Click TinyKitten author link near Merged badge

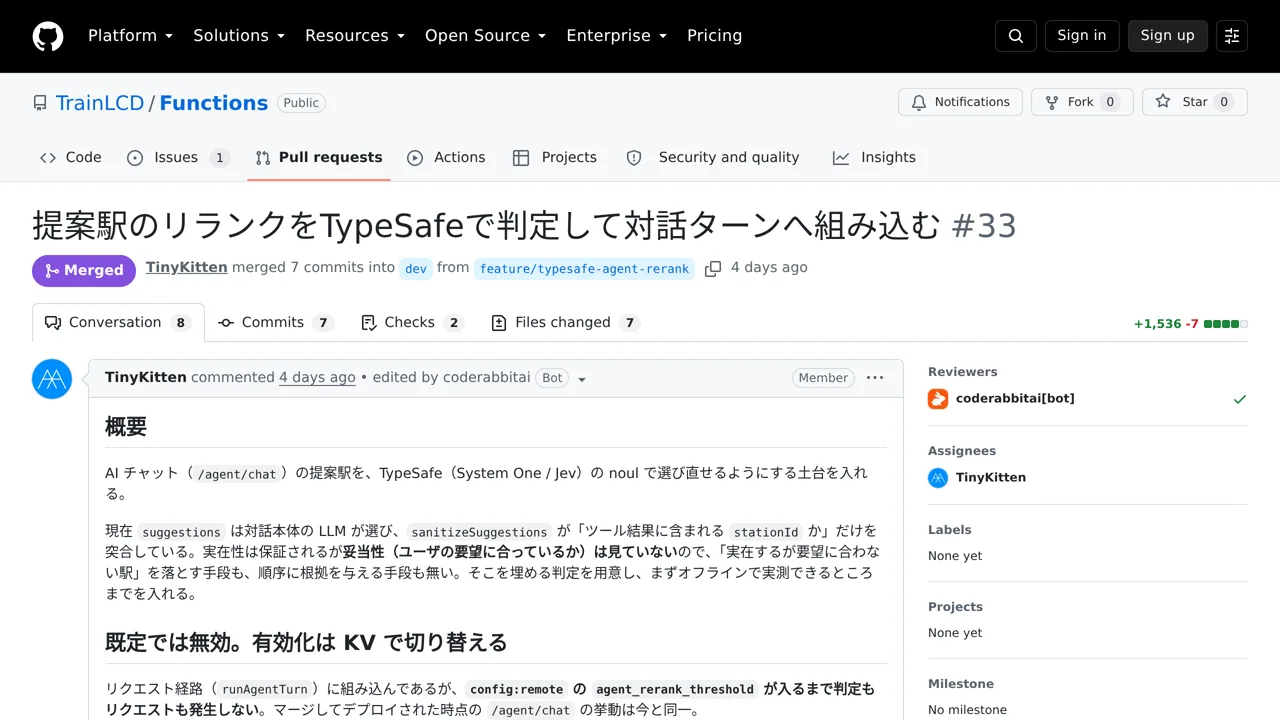[186, 268]
